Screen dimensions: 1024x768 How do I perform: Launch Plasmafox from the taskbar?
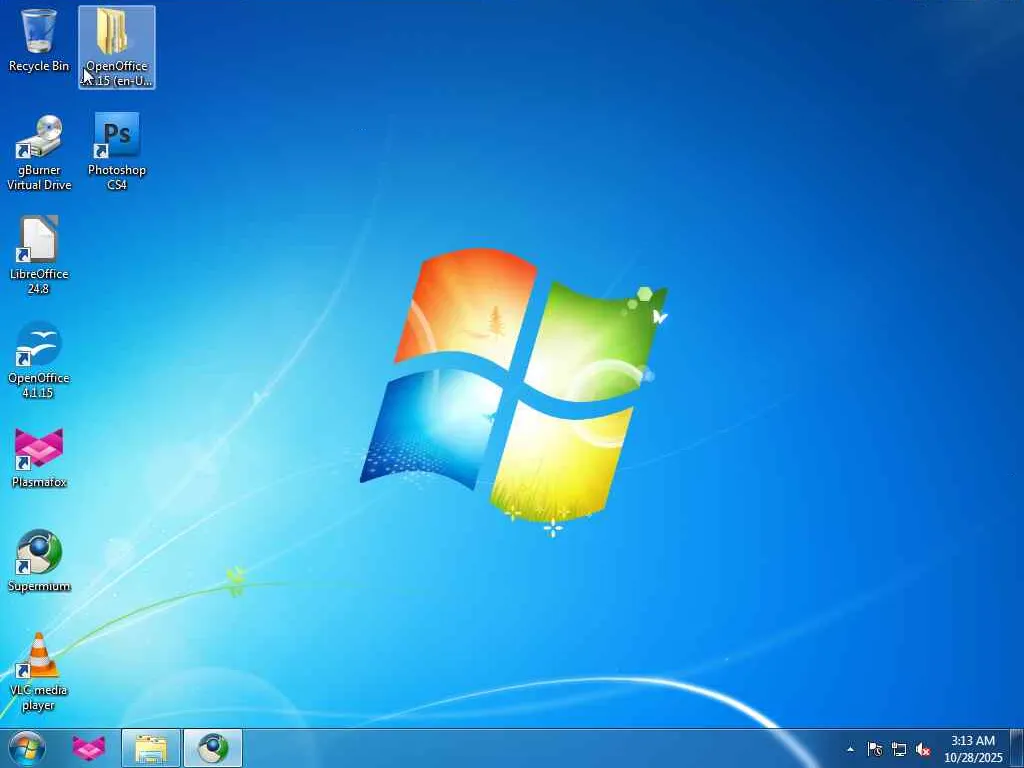(x=89, y=748)
